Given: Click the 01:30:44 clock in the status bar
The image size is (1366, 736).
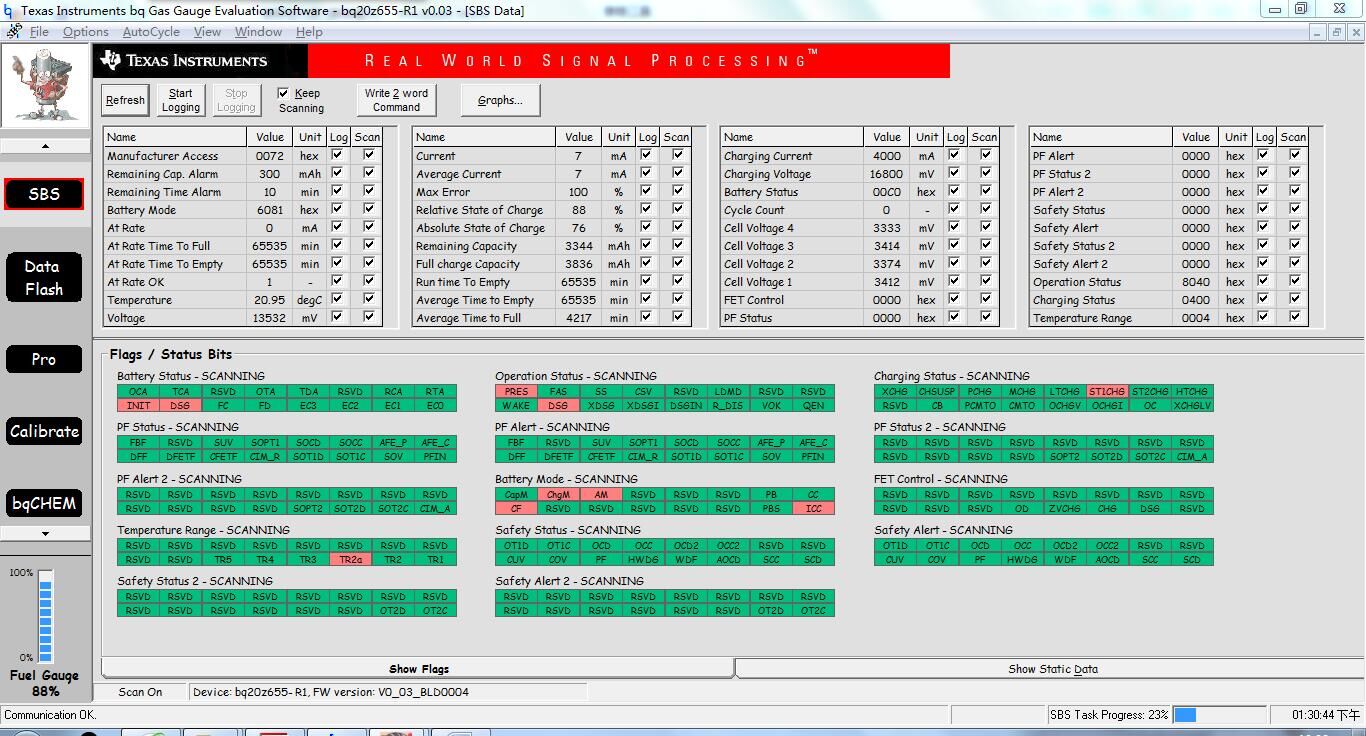Looking at the screenshot, I should coord(1326,715).
